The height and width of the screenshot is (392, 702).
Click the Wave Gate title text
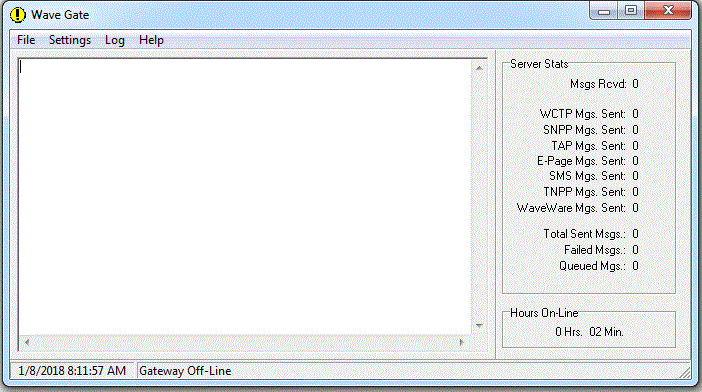60,15
